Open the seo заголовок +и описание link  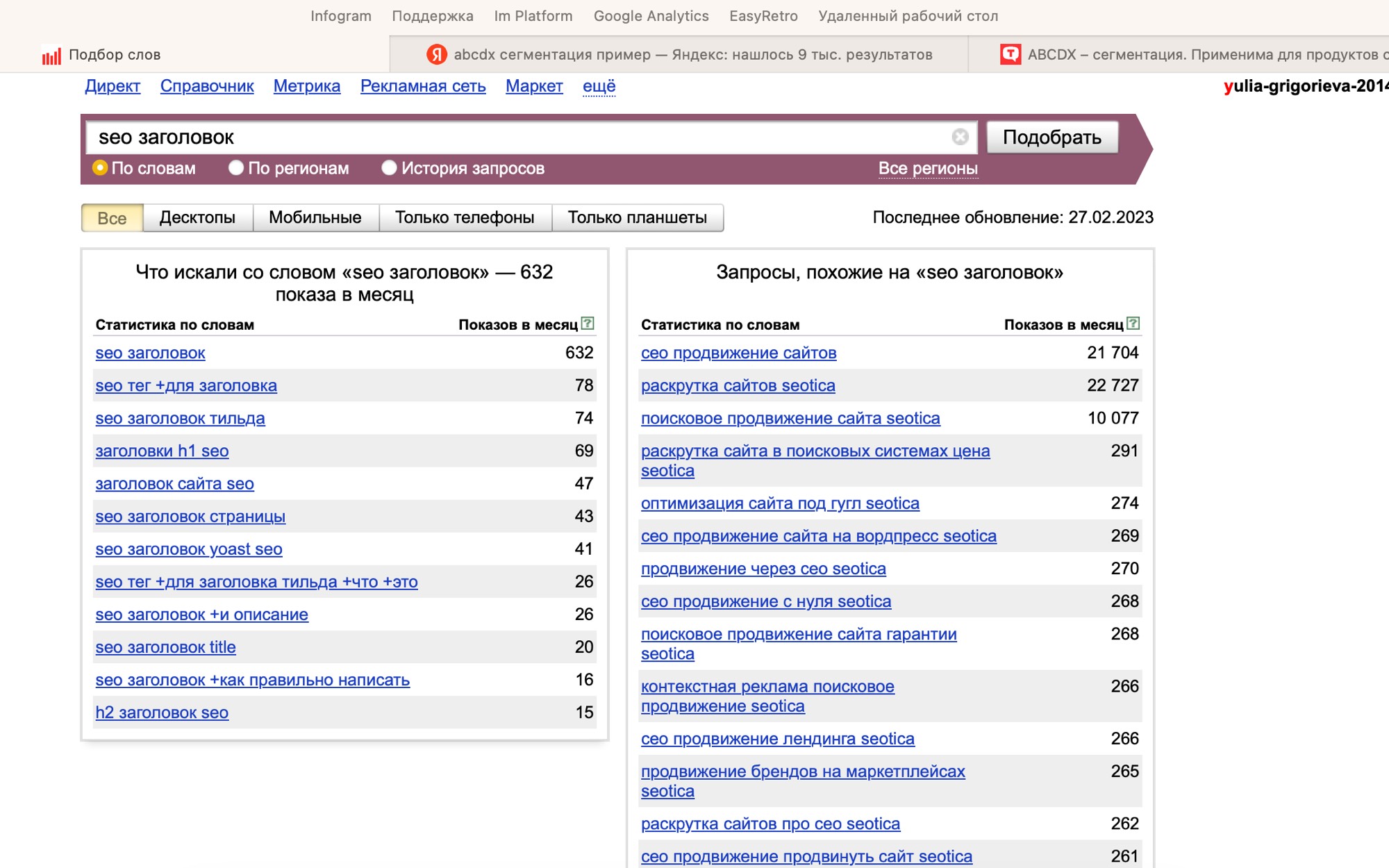pos(201,614)
